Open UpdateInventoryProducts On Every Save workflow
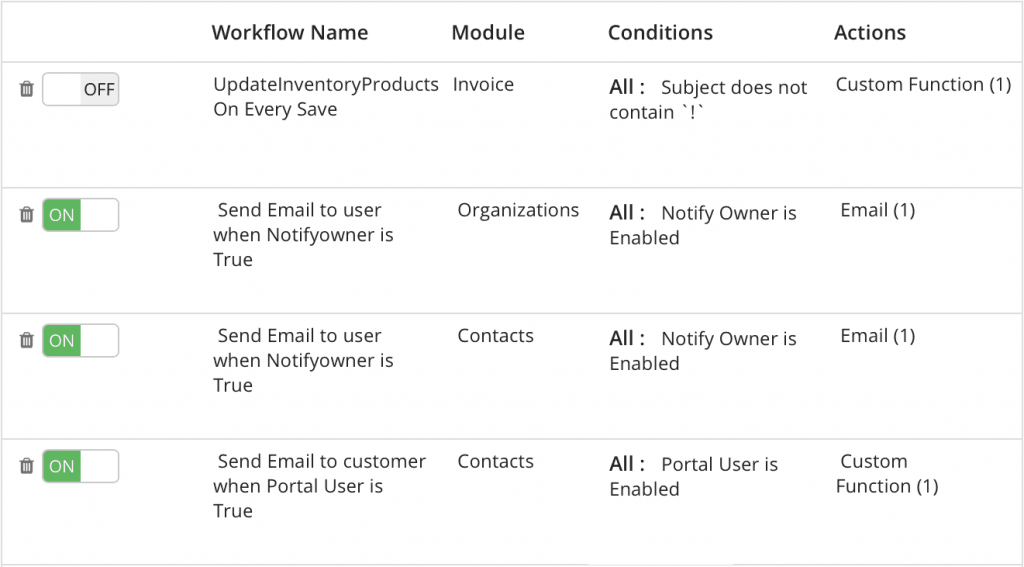 [x=326, y=97]
